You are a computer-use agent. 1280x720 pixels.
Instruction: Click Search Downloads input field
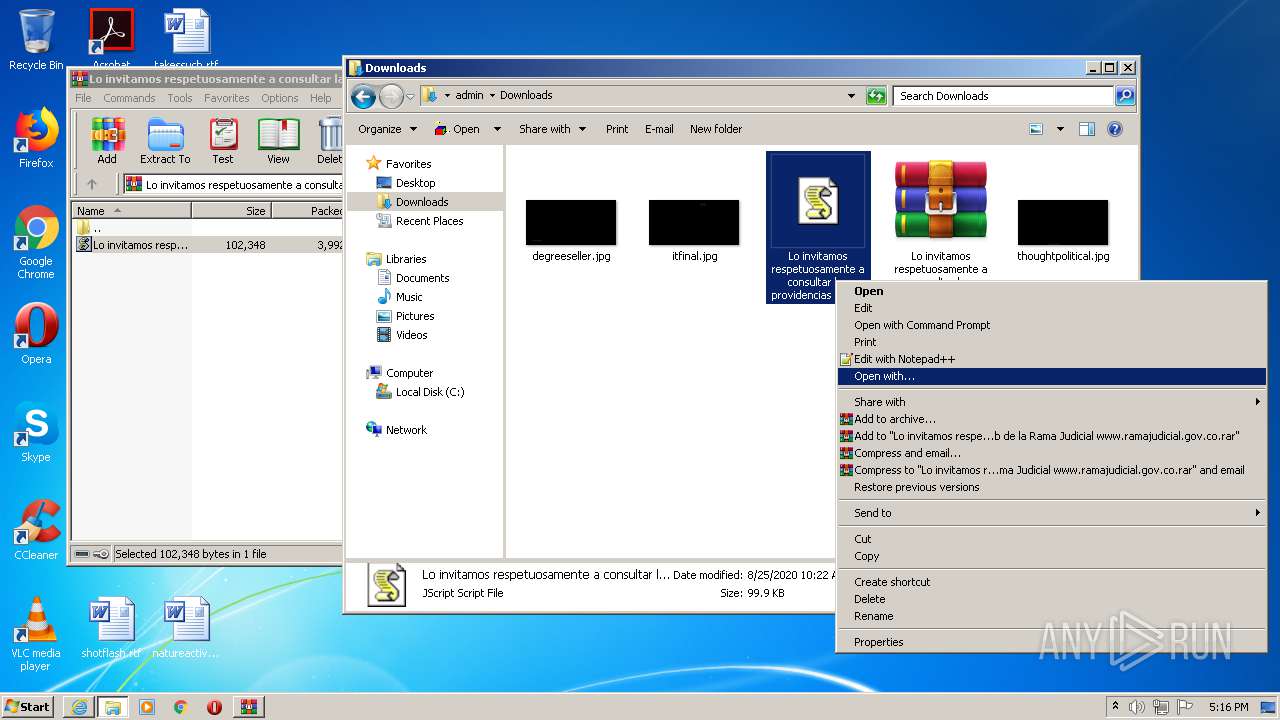pyautogui.click(x=1003, y=96)
